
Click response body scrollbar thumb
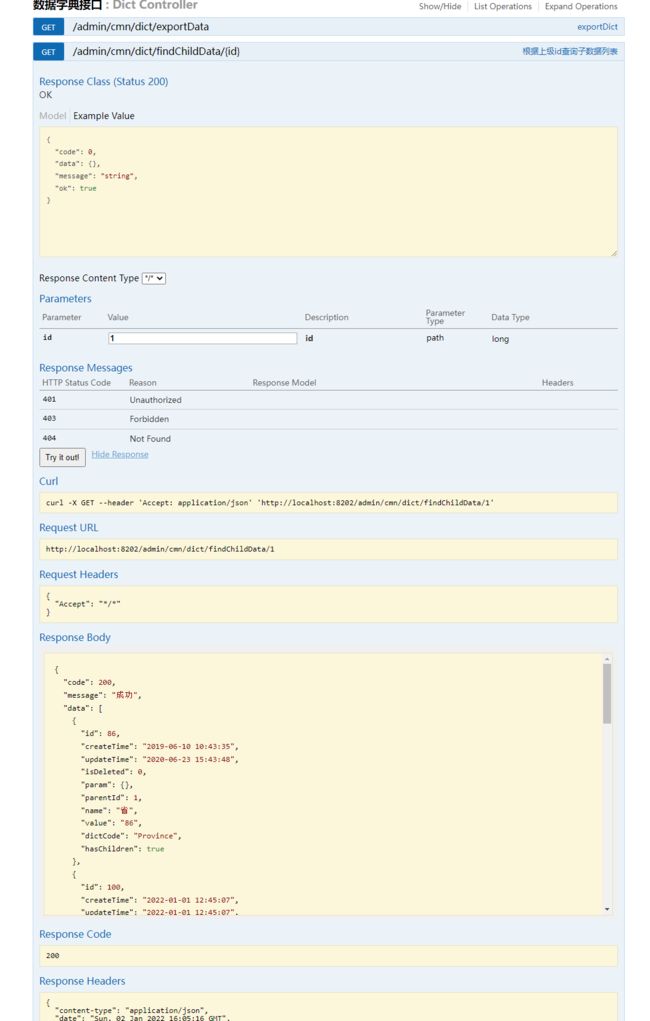pyautogui.click(x=607, y=693)
